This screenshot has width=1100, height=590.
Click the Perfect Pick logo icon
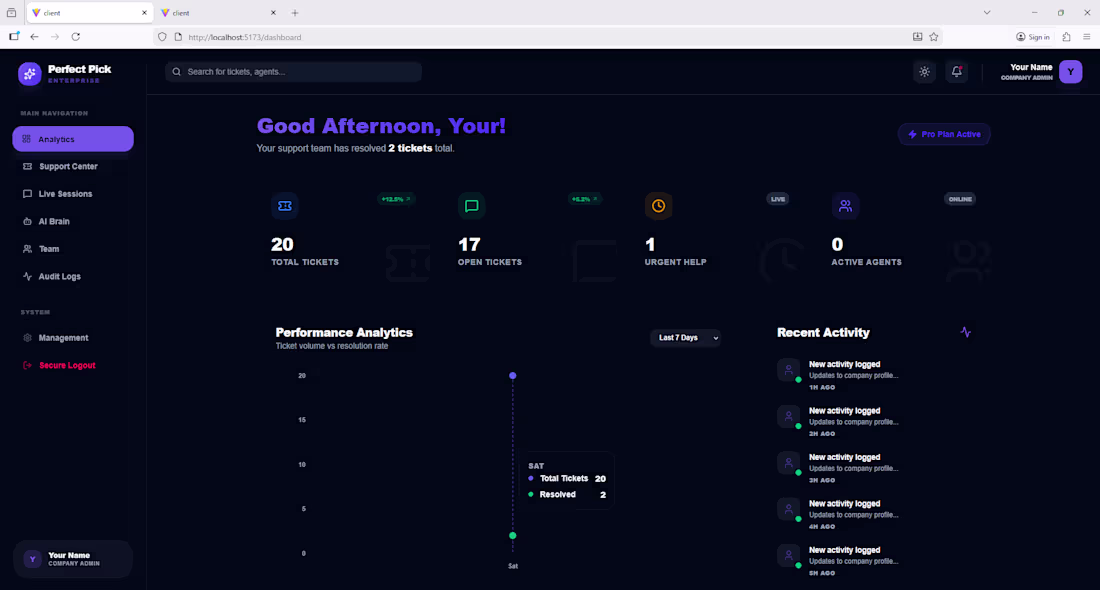29,74
